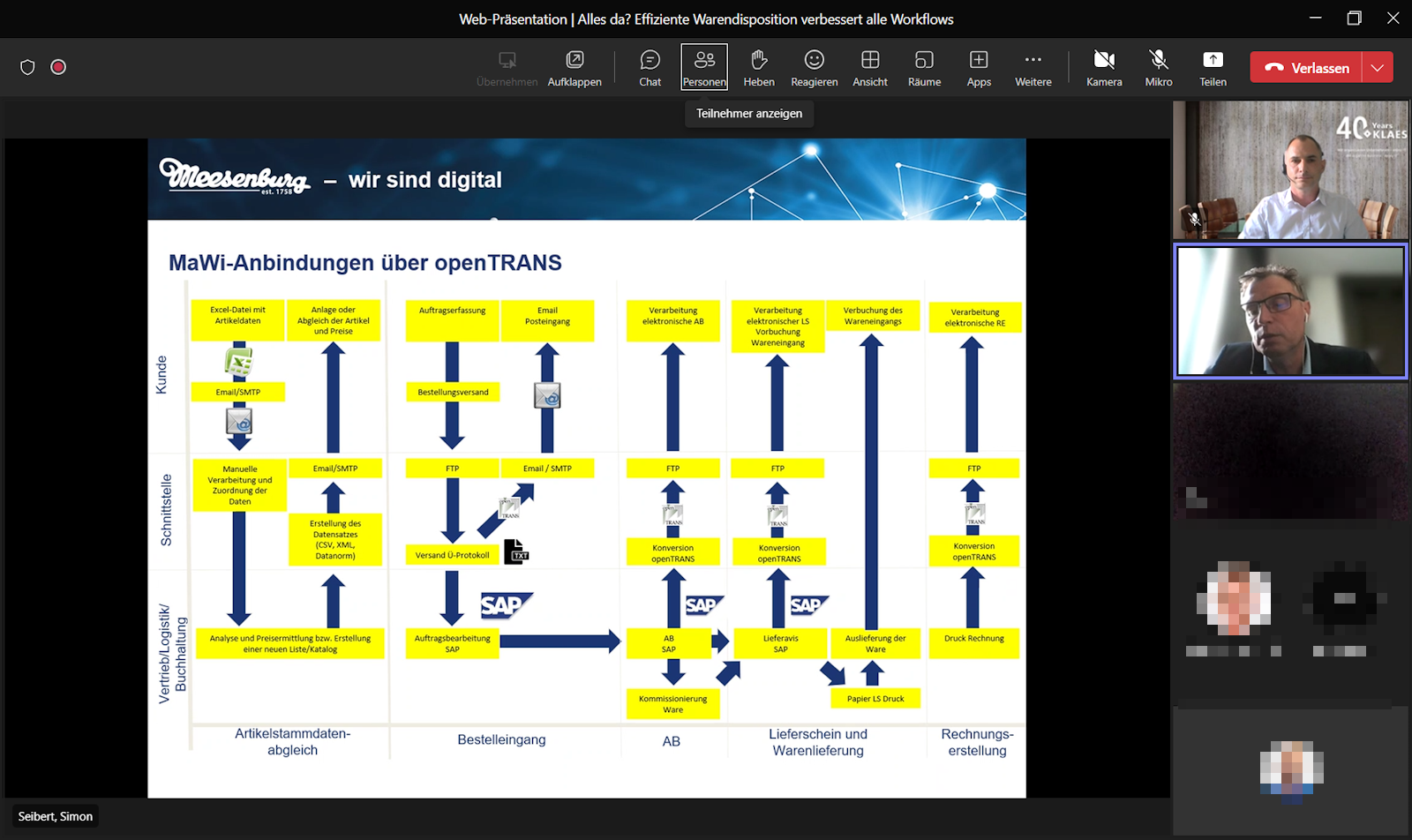Open the Chat panel
Viewport: 1412px width, 840px height.
tap(650, 68)
